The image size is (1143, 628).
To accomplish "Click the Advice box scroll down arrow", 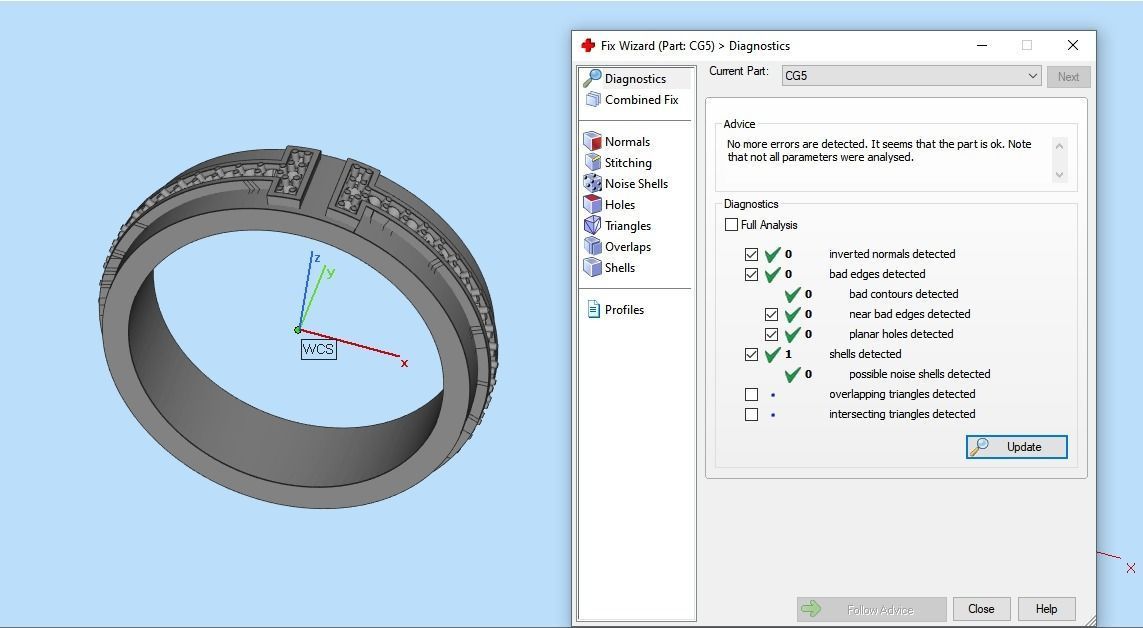I will click(1059, 175).
